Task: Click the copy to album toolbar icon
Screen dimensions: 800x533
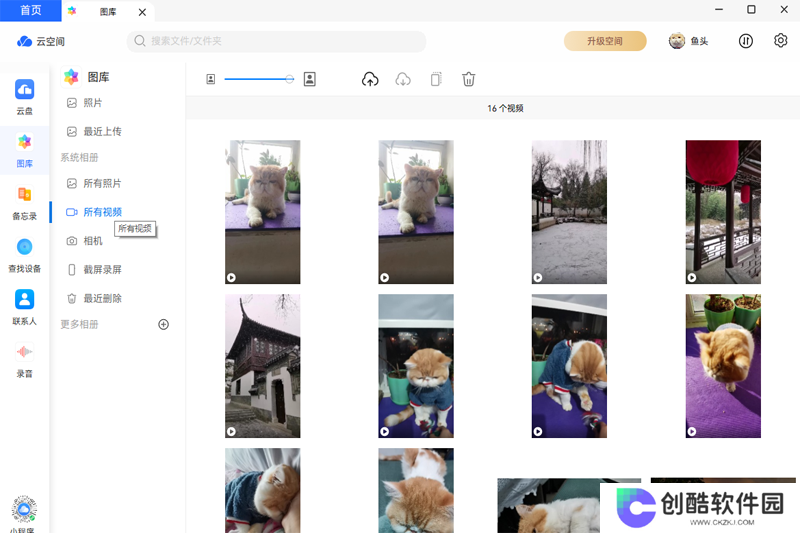Action: pyautogui.click(x=436, y=79)
